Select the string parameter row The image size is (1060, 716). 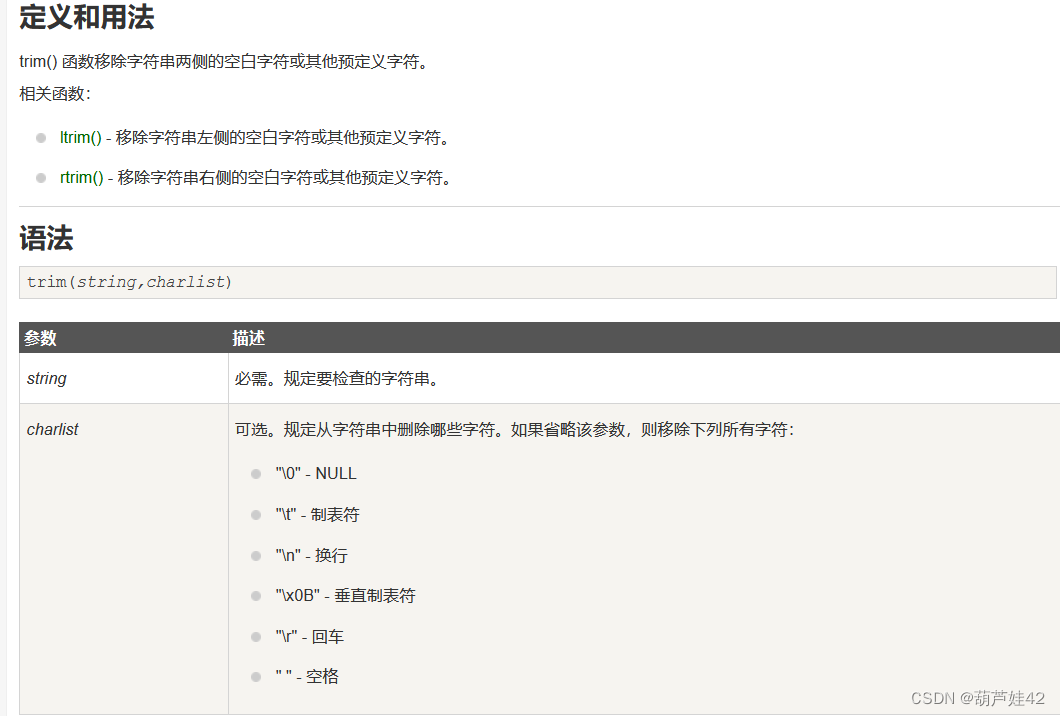(x=46, y=378)
